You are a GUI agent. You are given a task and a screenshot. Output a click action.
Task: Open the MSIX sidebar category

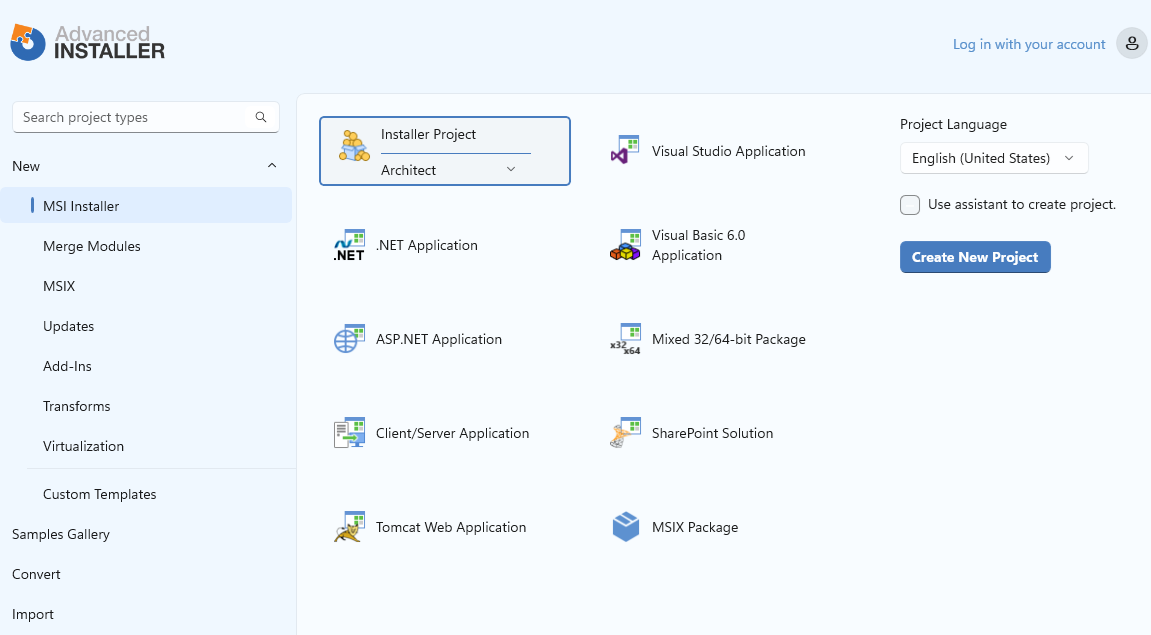coord(59,286)
